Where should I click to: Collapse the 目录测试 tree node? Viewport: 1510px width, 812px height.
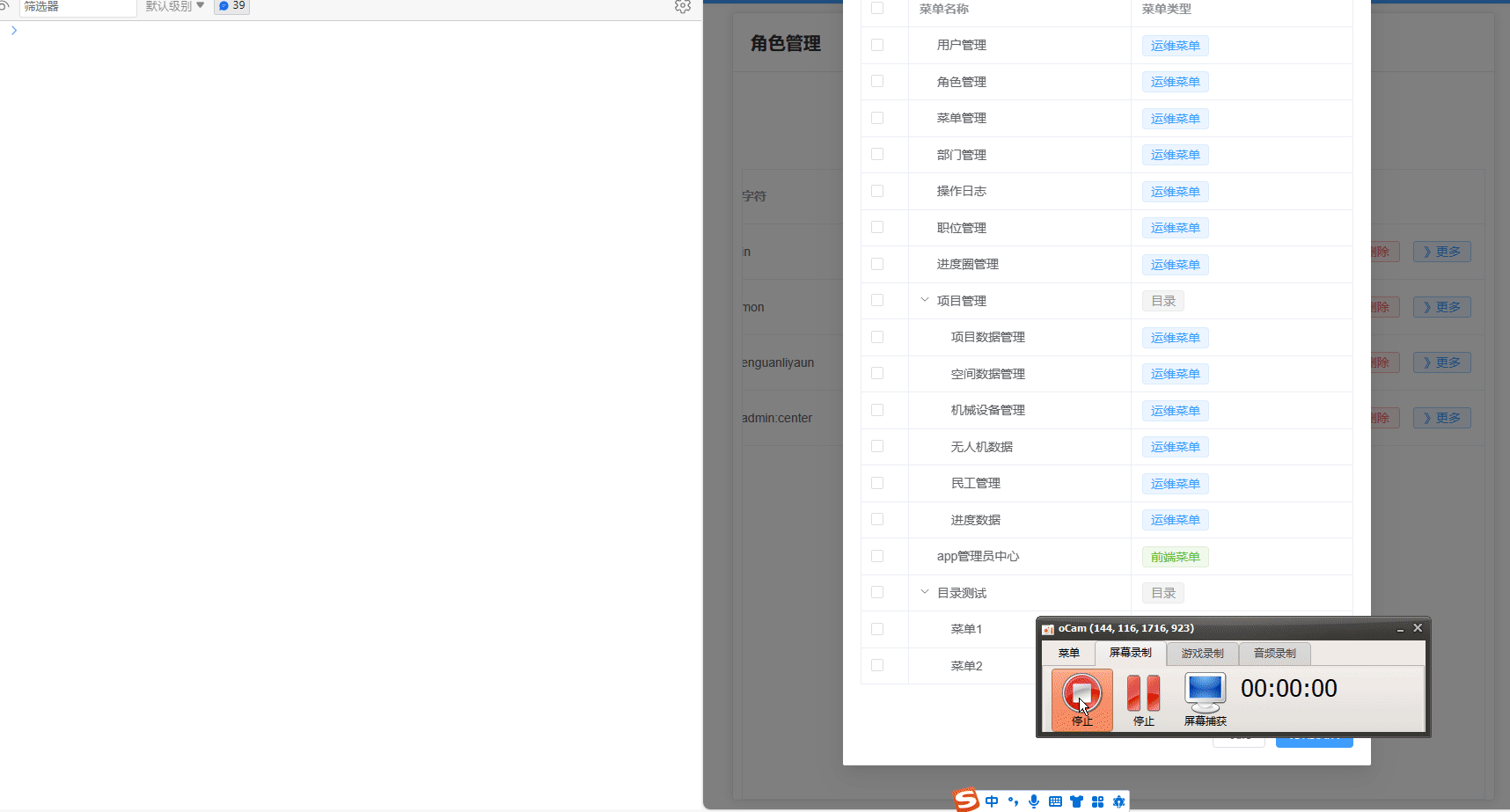925,591
